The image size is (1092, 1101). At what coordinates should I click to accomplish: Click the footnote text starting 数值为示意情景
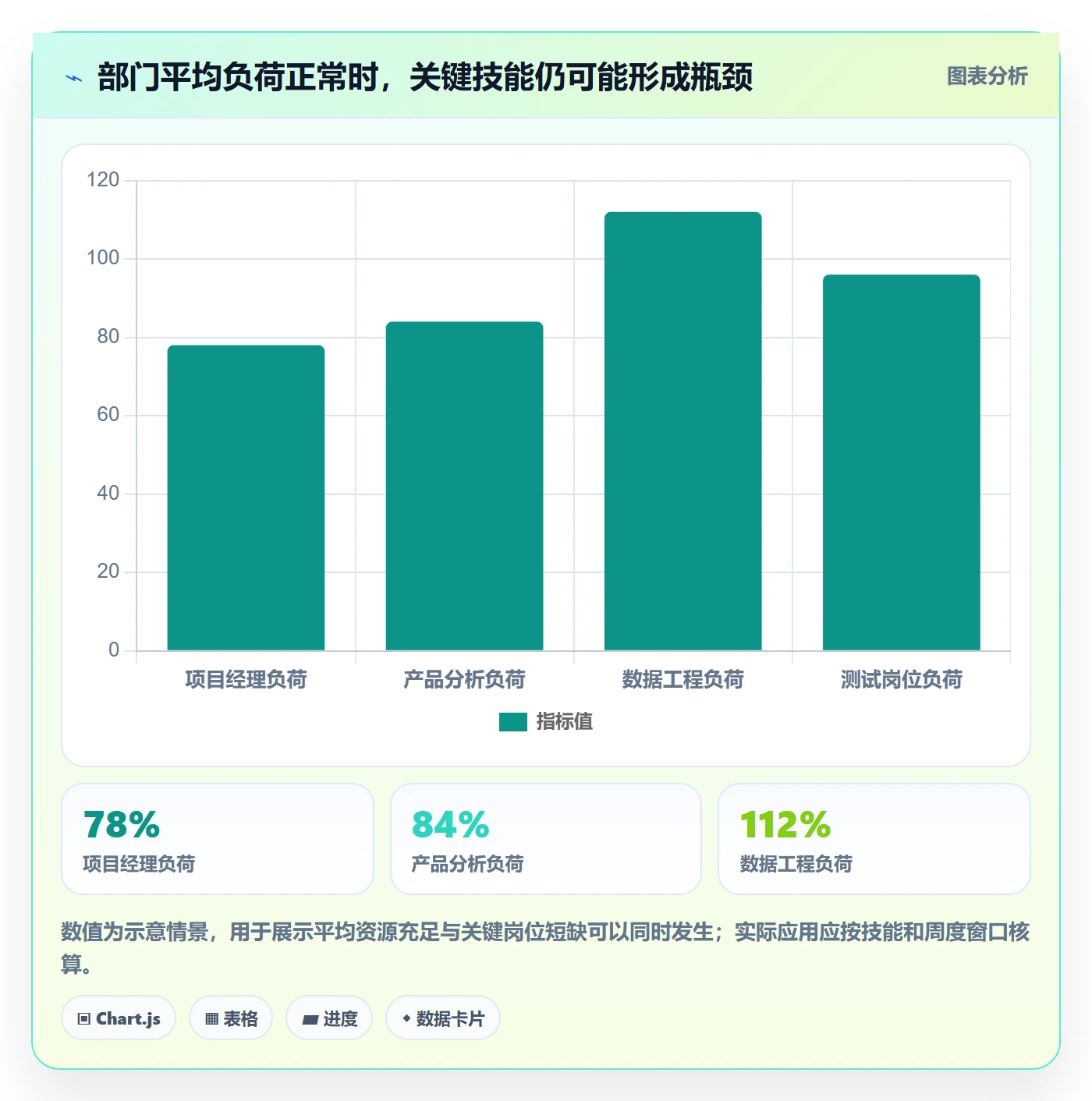click(x=546, y=948)
